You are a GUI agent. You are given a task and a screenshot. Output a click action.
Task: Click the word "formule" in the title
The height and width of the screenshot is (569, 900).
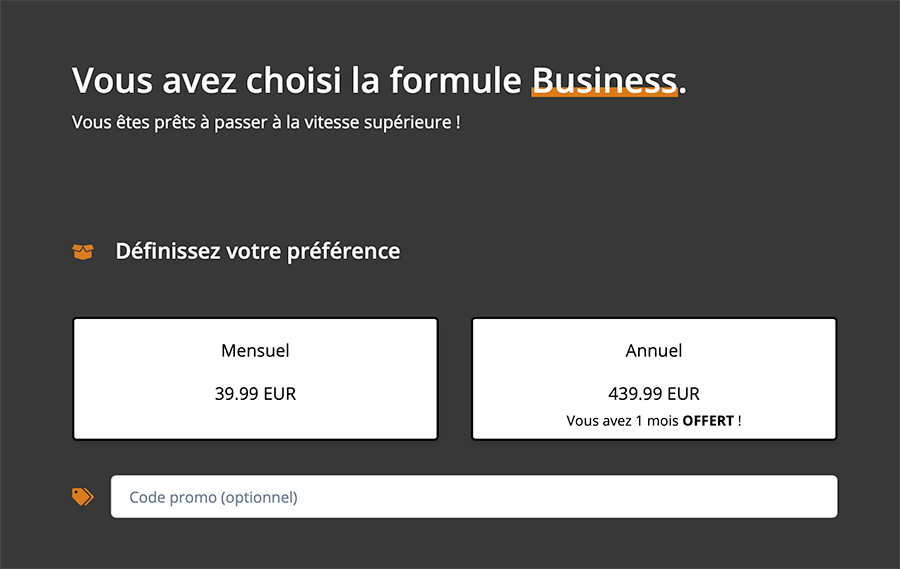click(x=456, y=80)
